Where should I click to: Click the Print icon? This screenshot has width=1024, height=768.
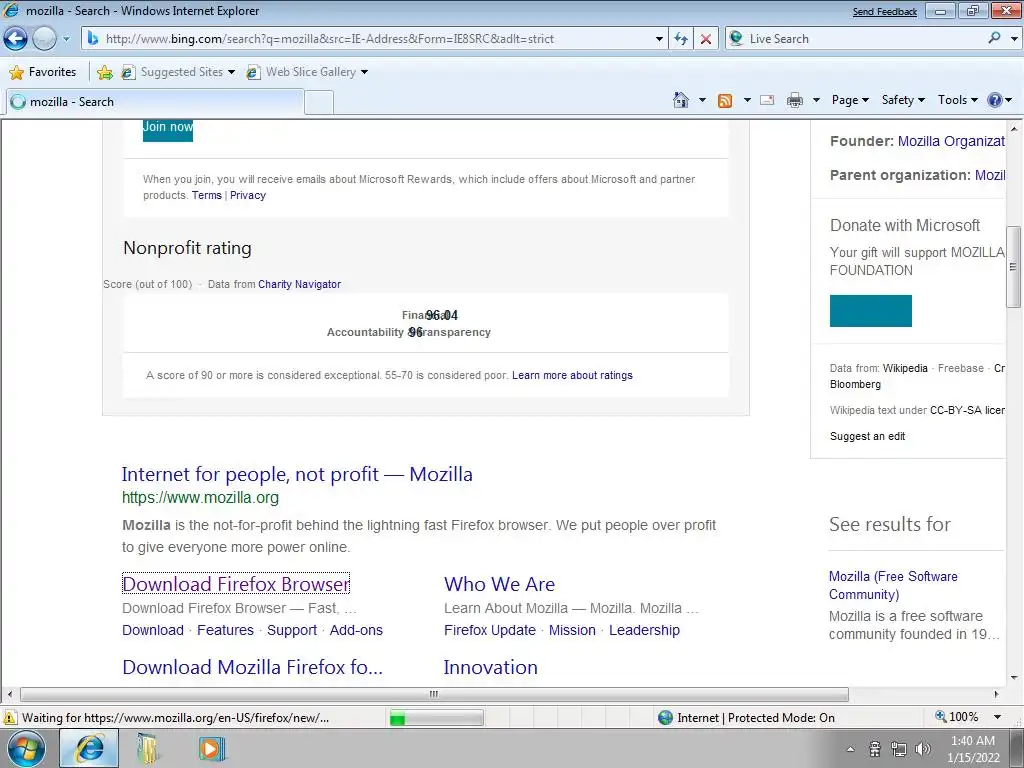pos(795,100)
